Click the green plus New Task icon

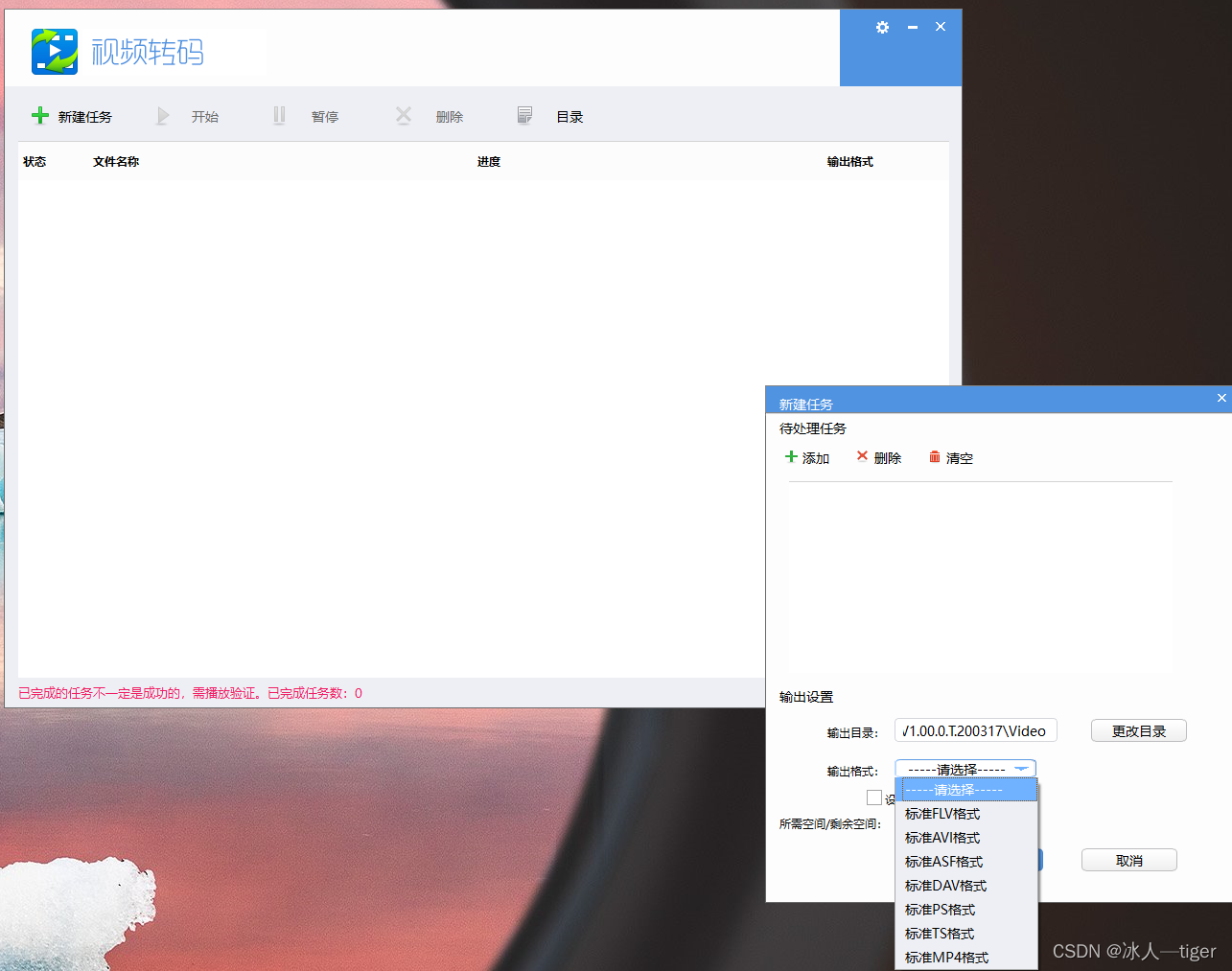pos(40,116)
